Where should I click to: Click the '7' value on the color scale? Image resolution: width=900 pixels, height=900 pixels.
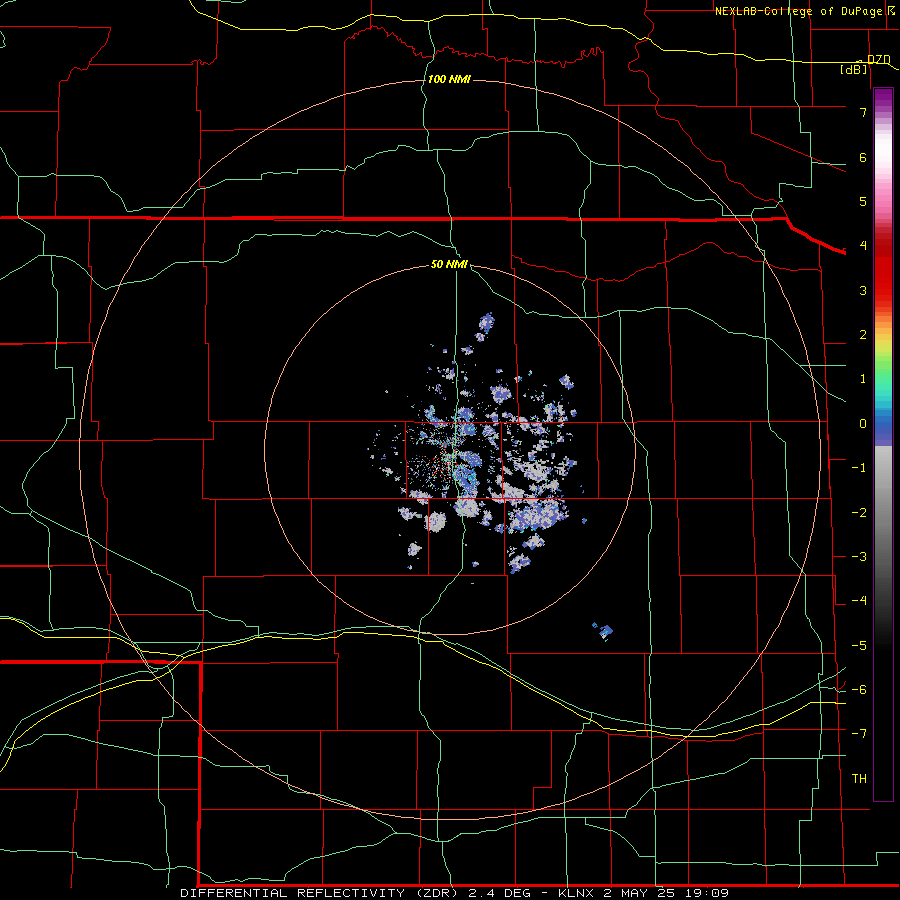[x=863, y=112]
